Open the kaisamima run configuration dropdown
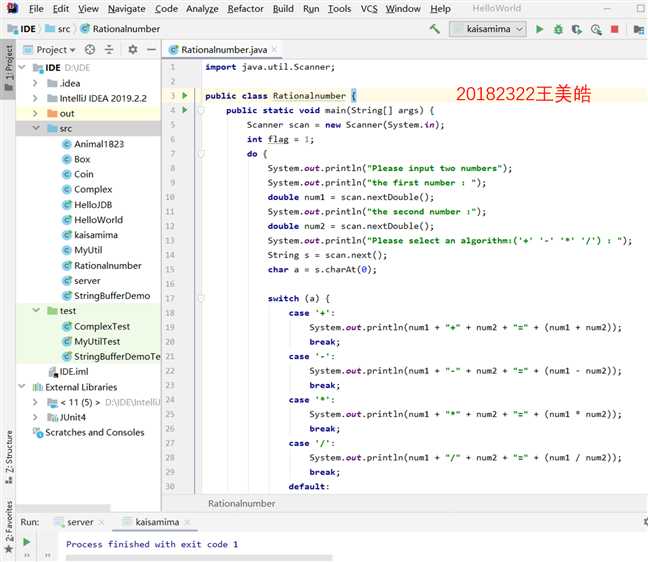648x562 pixels. 488,29
